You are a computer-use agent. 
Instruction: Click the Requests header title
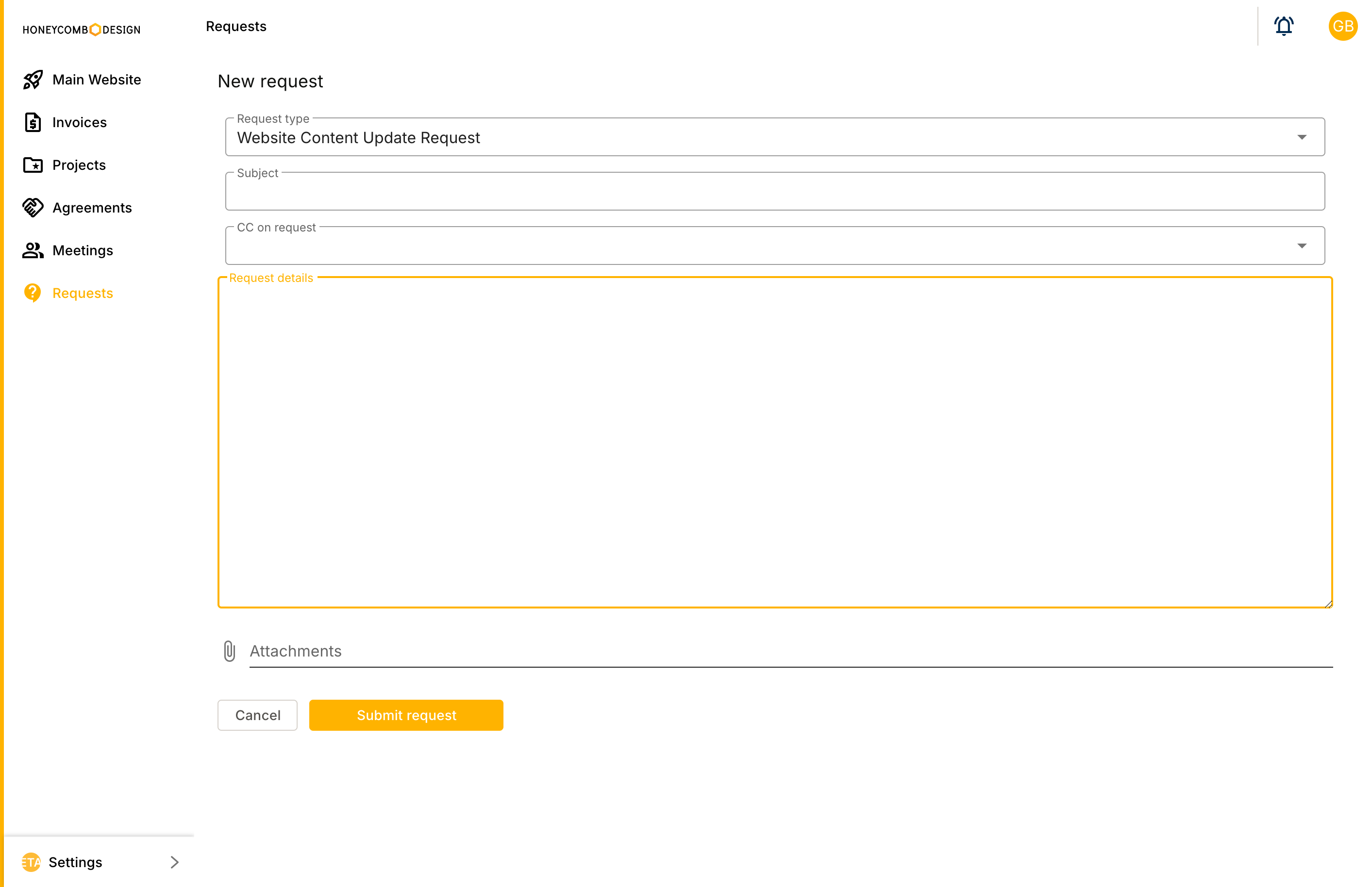[235, 27]
